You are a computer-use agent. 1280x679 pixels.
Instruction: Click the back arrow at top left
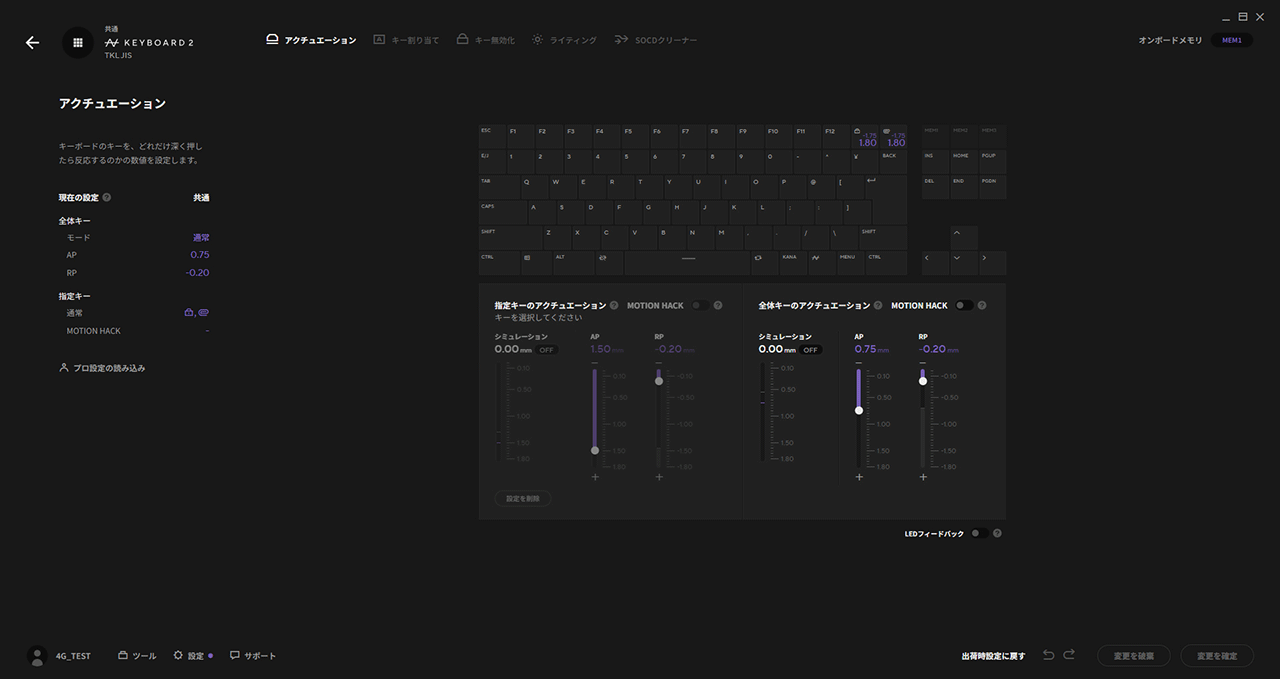pos(31,42)
